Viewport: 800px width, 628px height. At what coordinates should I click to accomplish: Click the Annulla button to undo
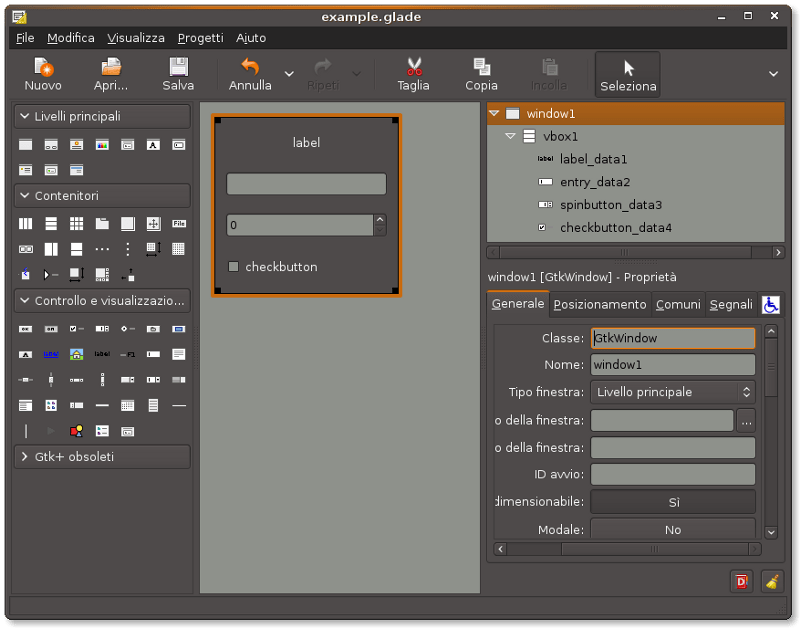coord(249,73)
